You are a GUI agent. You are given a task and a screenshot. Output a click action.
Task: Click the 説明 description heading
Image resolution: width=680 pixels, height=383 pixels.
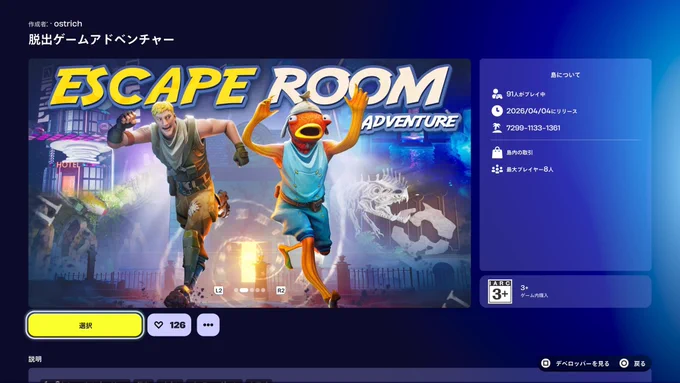coord(35,359)
